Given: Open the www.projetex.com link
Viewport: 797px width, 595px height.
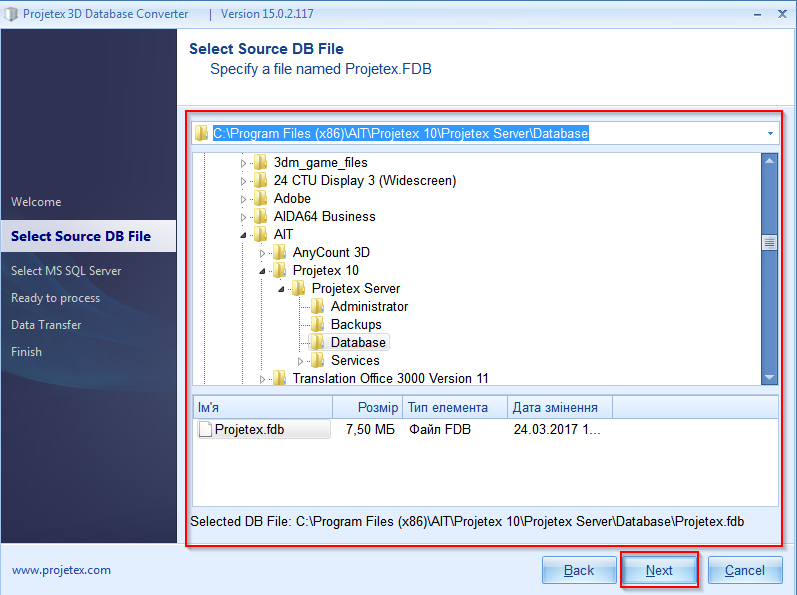Looking at the screenshot, I should (x=62, y=570).
